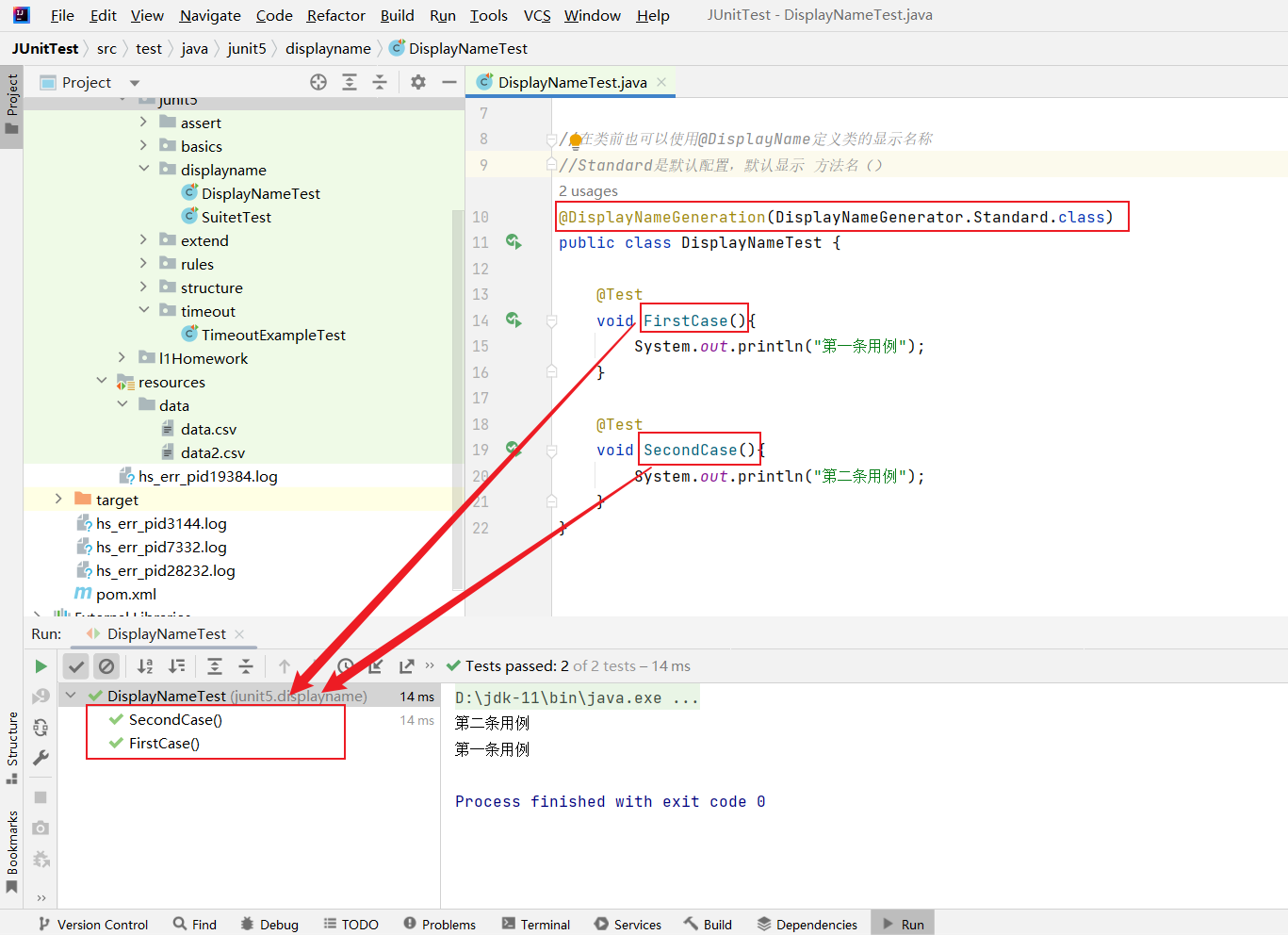Click the Toggle auto-test rerun icon
The image size is (1288, 935).
pos(41,728)
